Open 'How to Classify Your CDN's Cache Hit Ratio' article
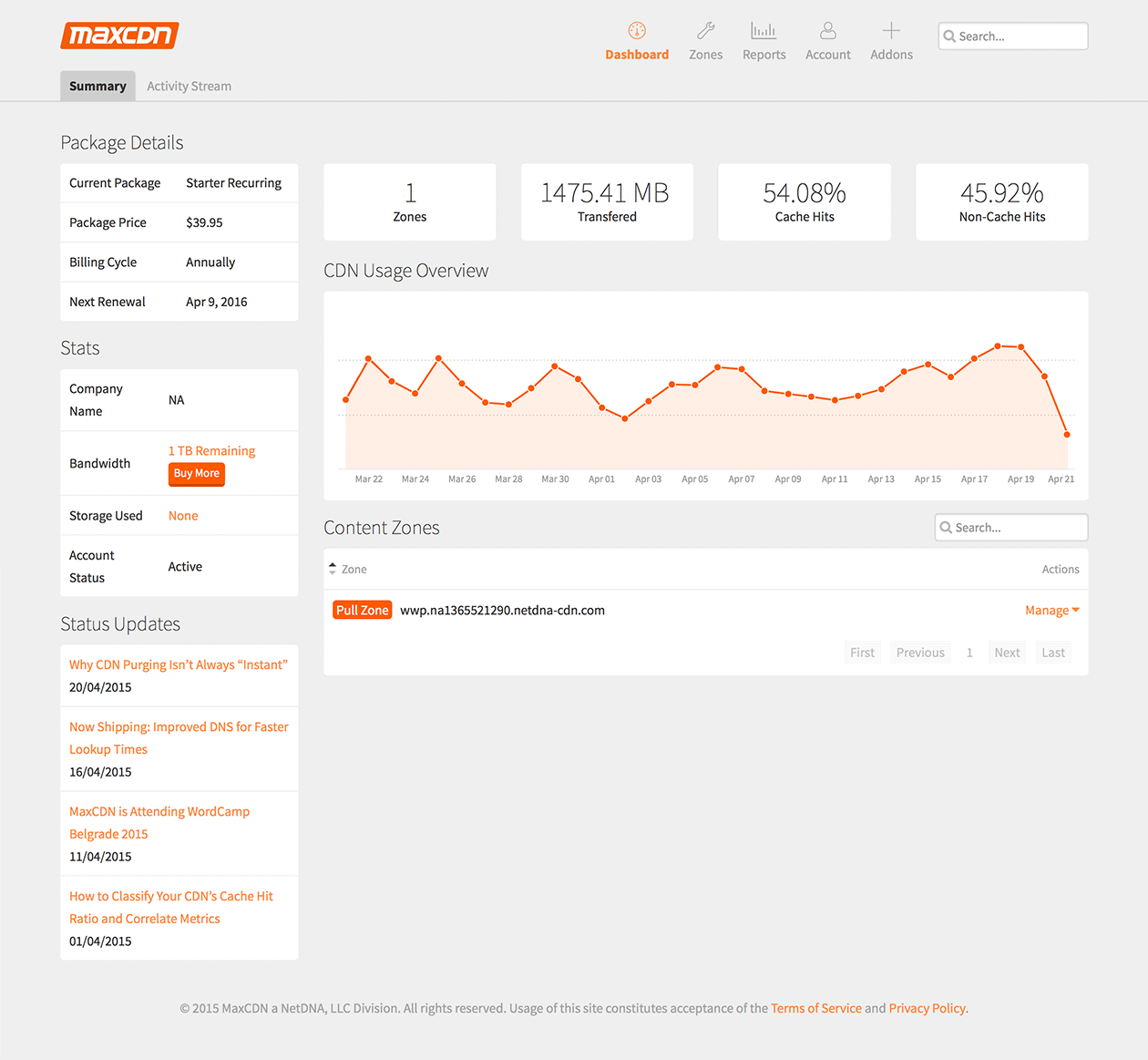This screenshot has width=1148, height=1060. click(171, 908)
